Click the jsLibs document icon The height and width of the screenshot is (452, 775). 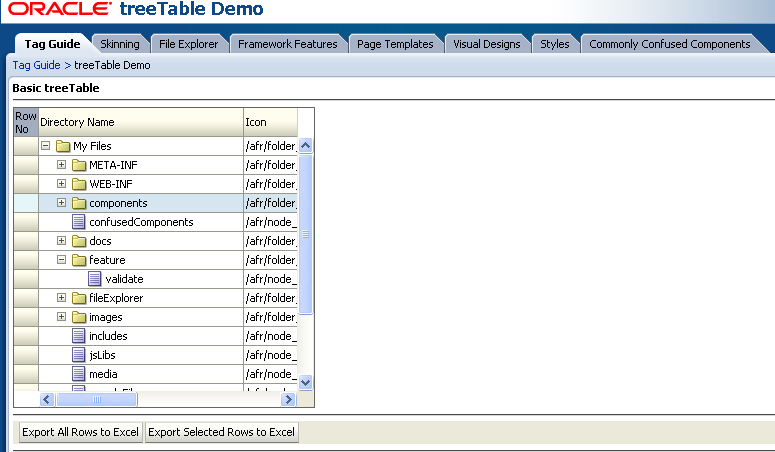[x=78, y=355]
